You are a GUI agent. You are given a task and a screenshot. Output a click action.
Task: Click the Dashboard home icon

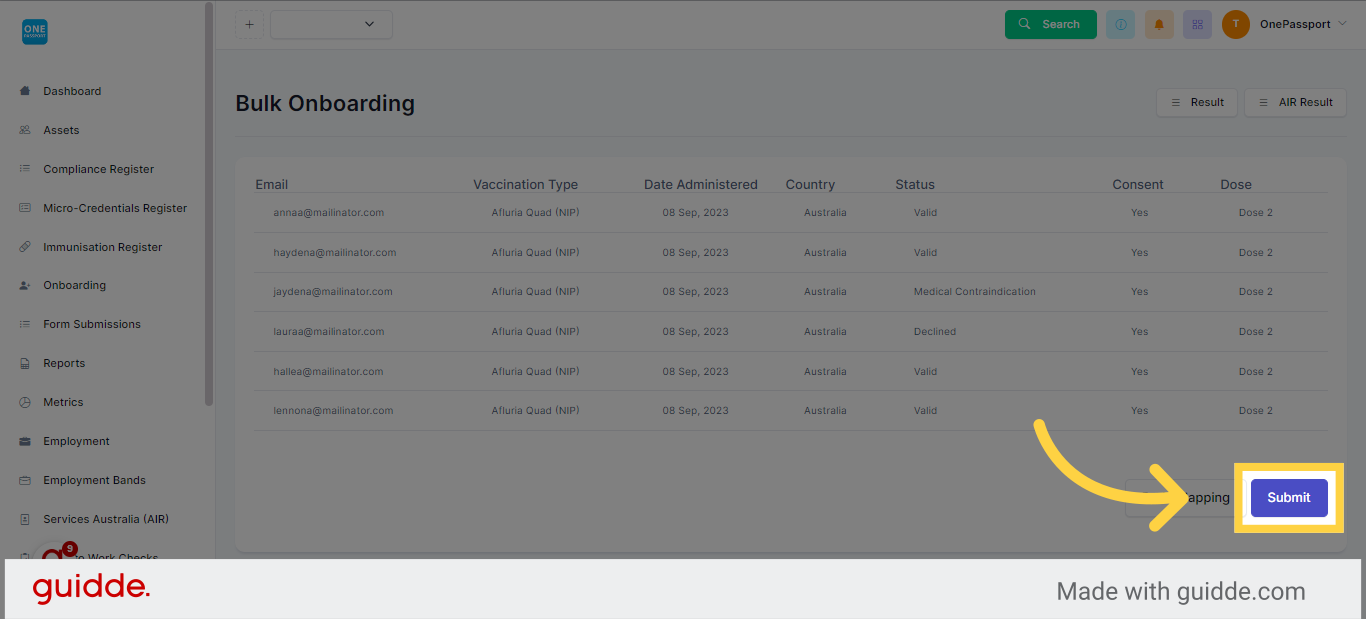click(x=25, y=91)
